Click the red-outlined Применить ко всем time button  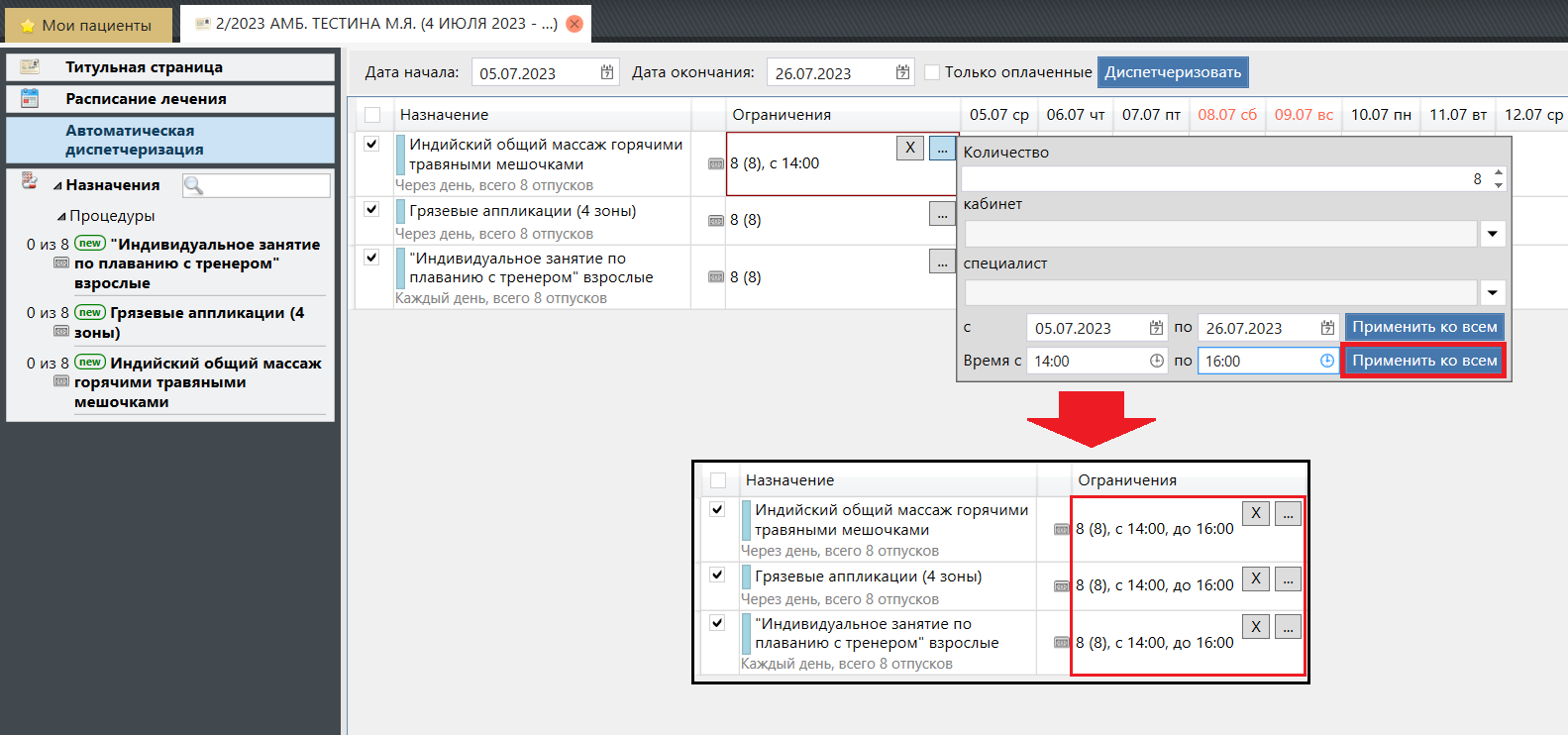point(1423,361)
